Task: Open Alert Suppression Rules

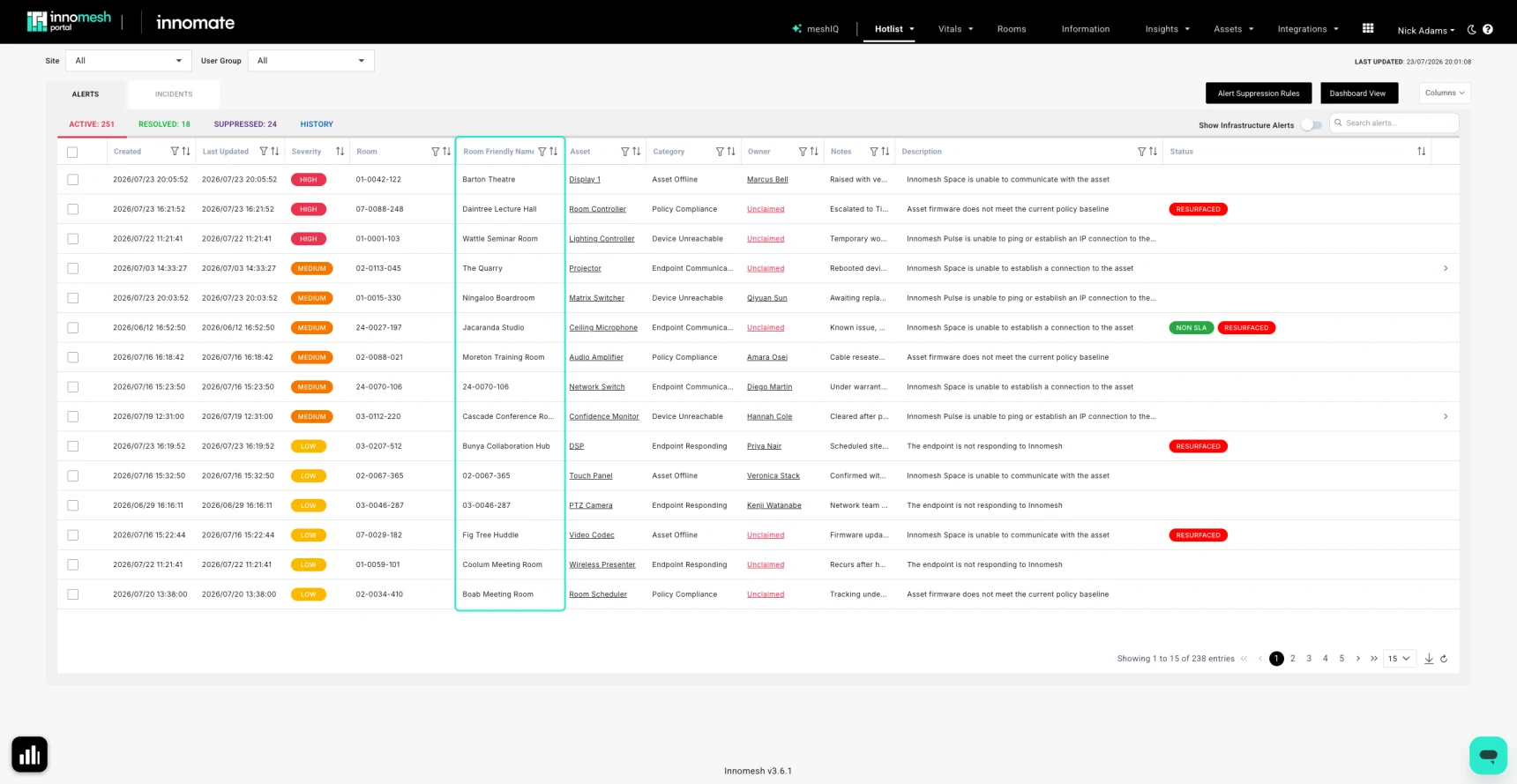Action: tap(1259, 93)
